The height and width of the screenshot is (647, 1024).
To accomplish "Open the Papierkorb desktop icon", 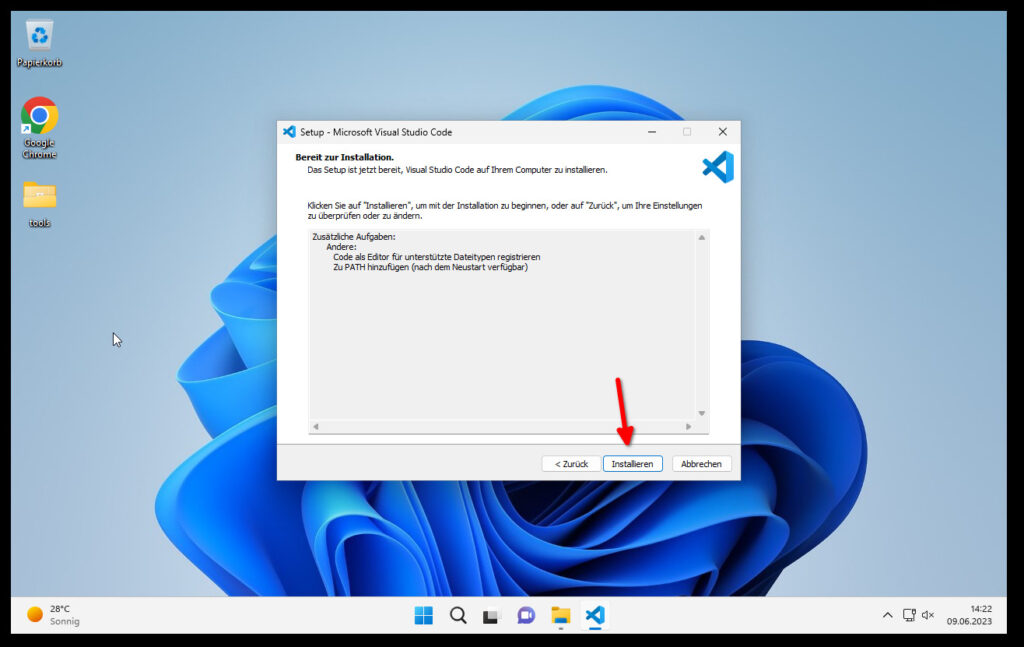I will (39, 40).
